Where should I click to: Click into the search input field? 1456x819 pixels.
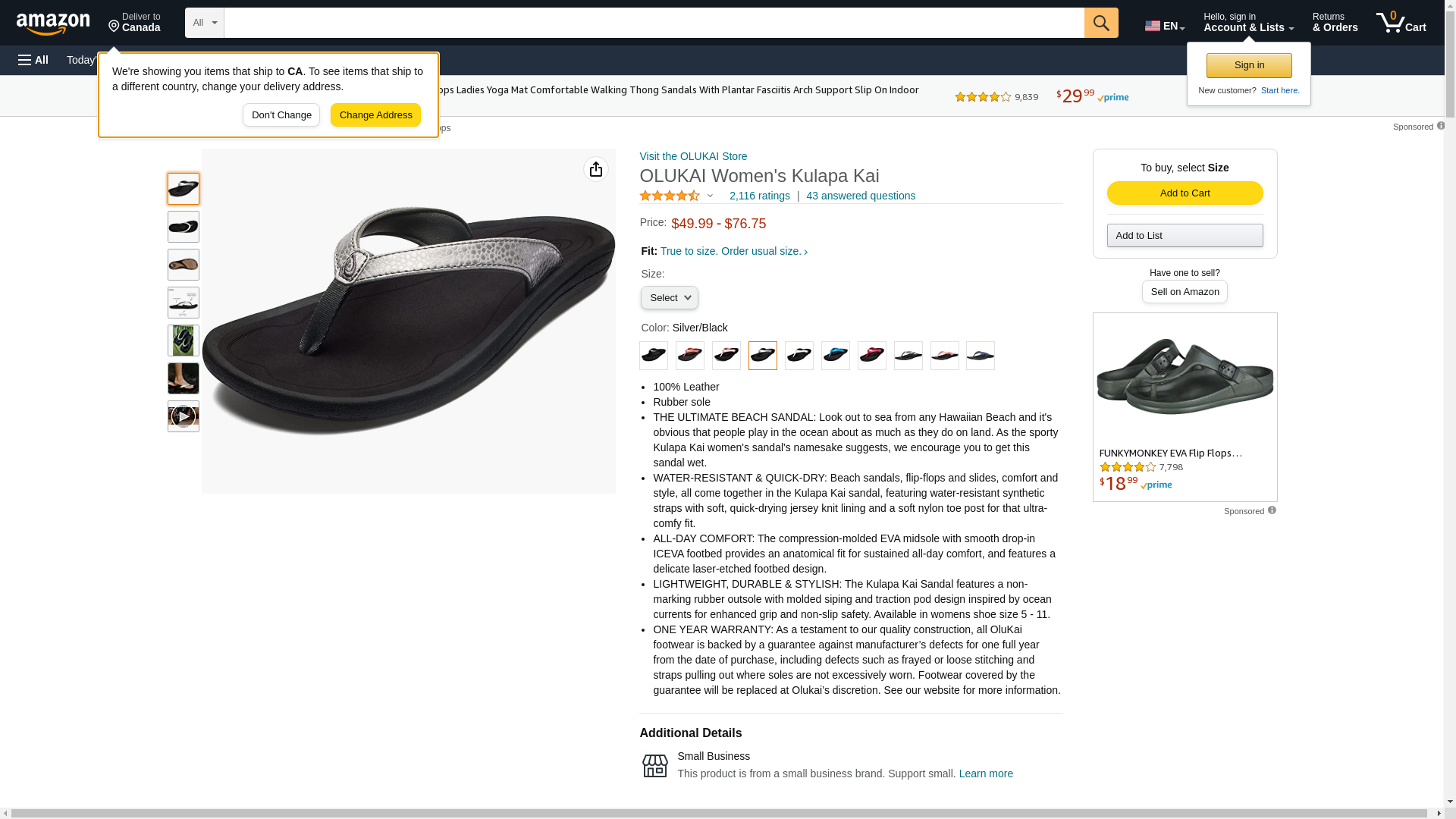pos(654,23)
